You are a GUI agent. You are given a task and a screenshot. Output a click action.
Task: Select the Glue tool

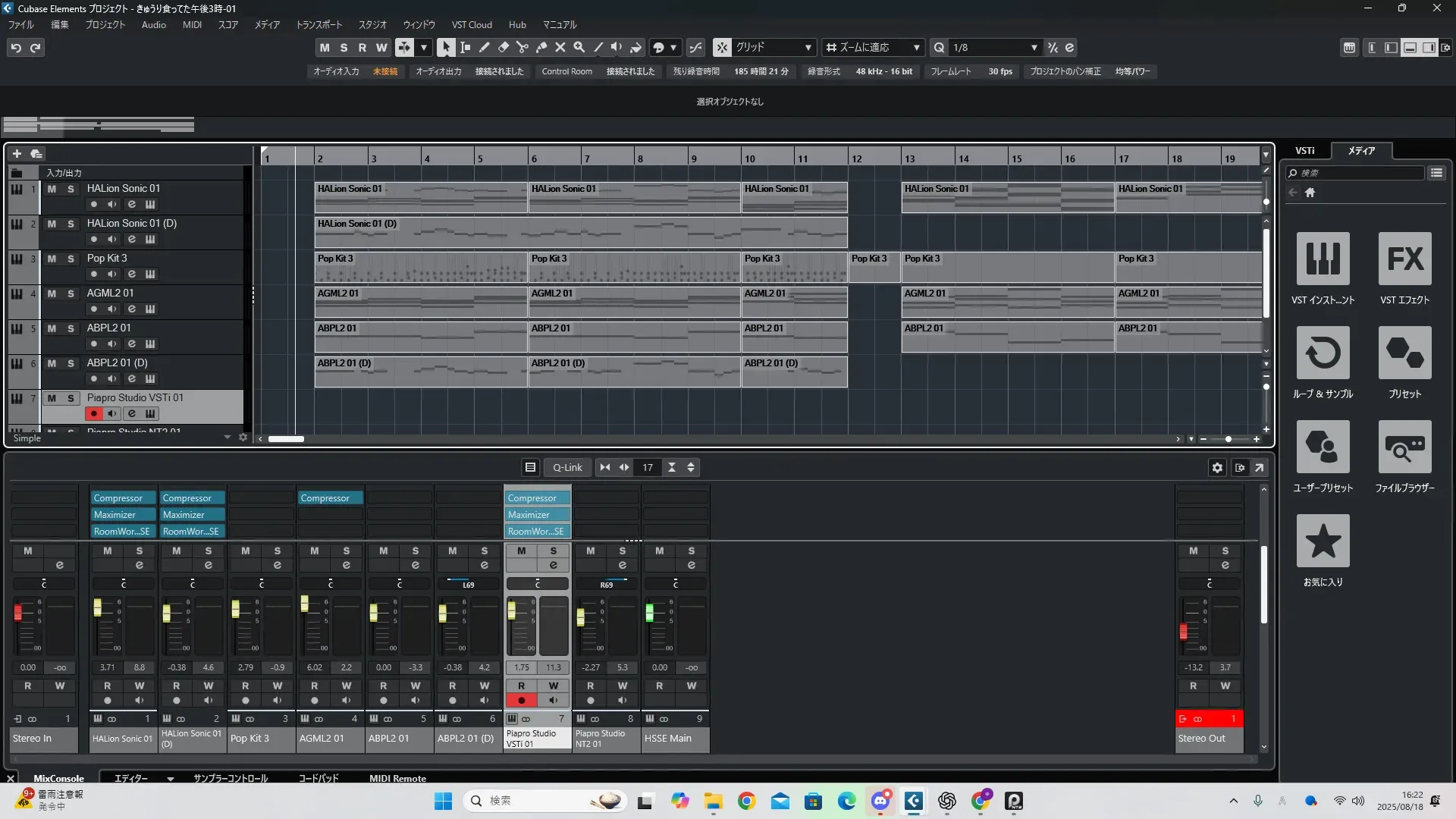(541, 47)
